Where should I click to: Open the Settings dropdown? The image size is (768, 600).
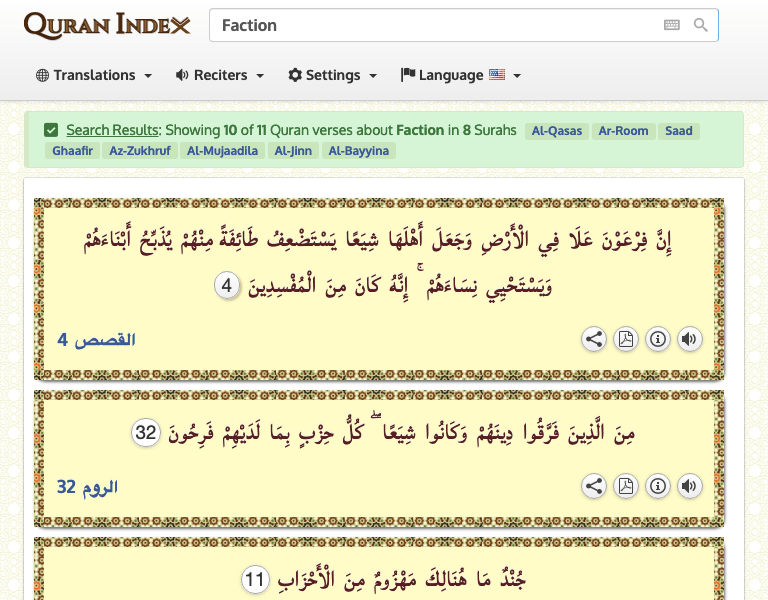click(x=332, y=75)
